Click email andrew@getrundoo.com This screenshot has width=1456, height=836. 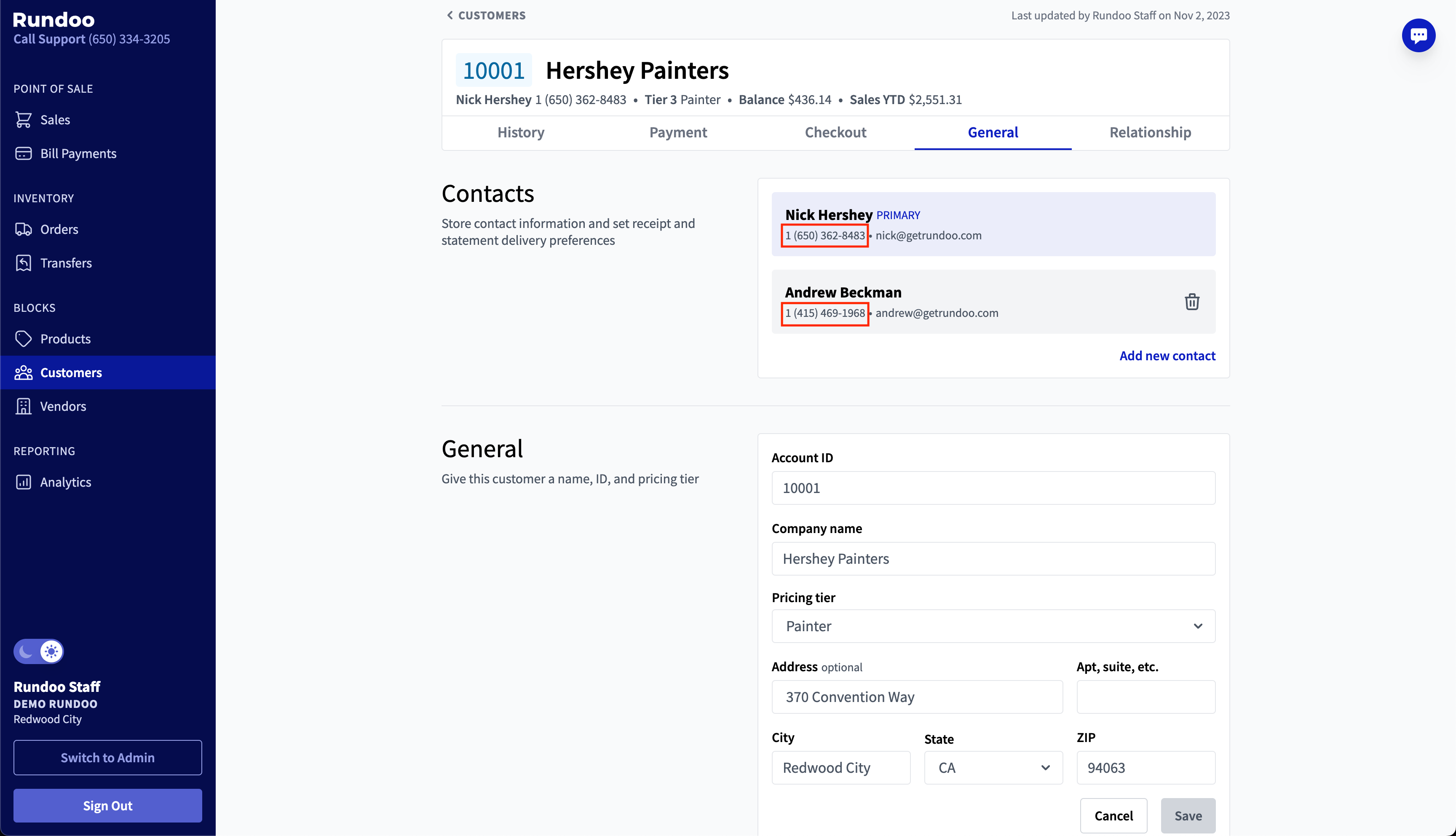click(x=937, y=313)
